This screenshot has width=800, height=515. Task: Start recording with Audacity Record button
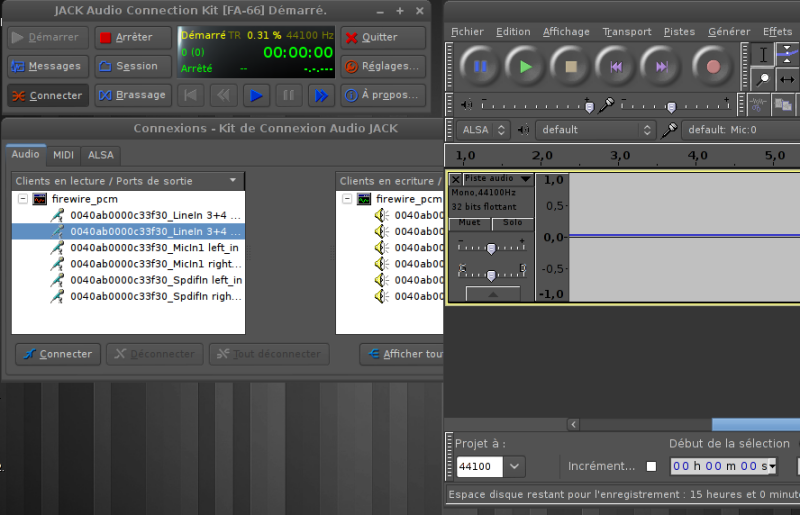pyautogui.click(x=713, y=66)
